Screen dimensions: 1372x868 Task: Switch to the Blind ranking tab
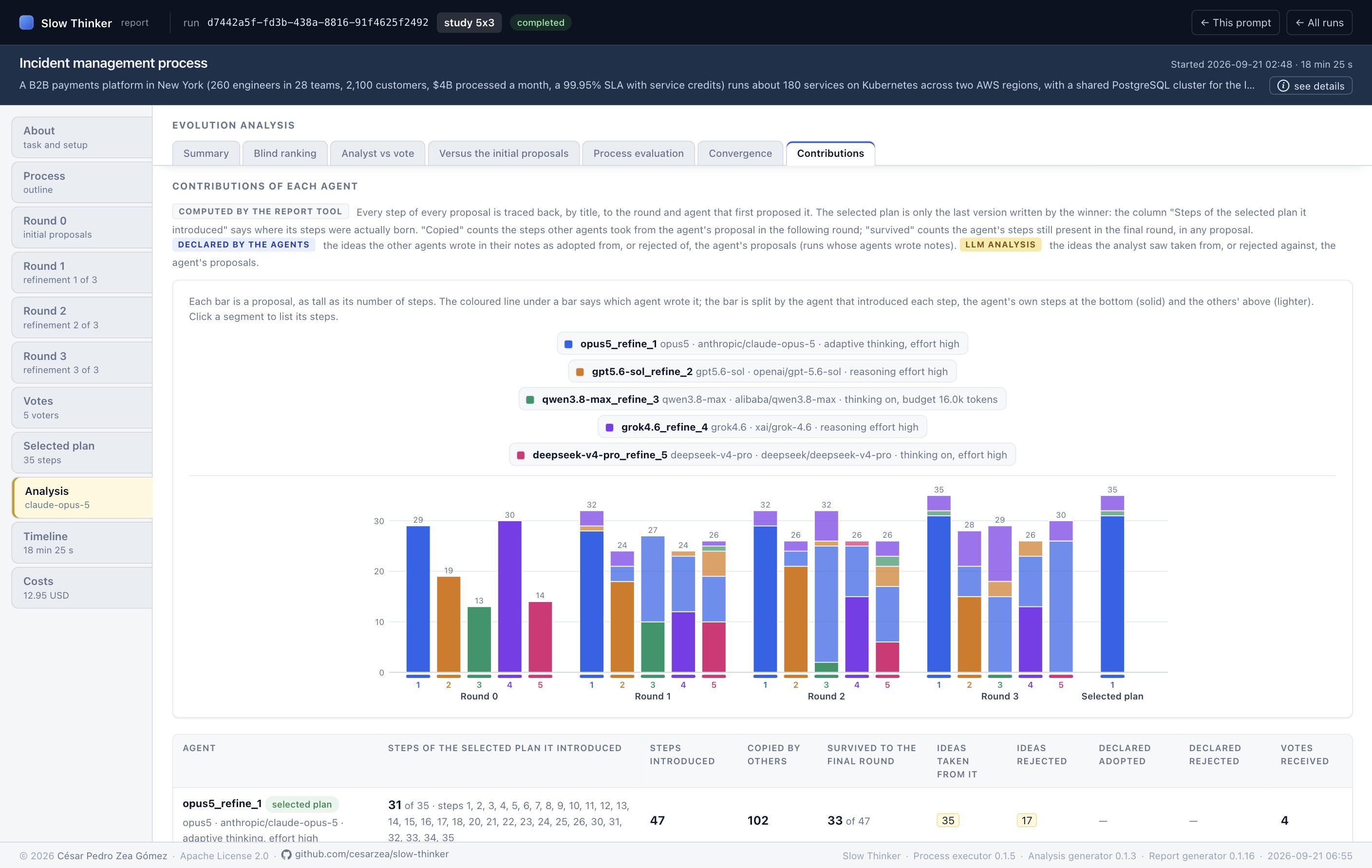284,153
